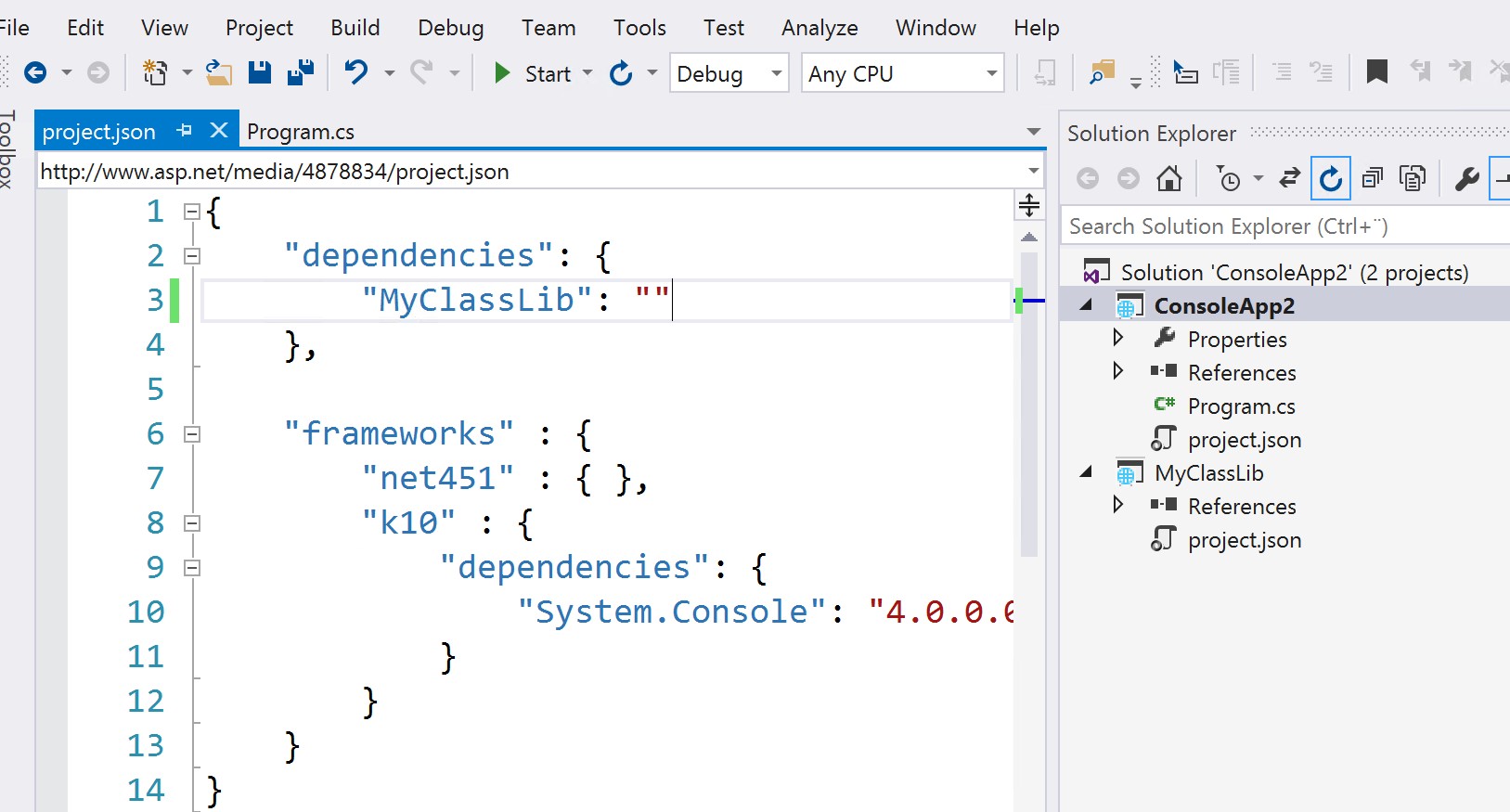Click the Search Solution Explorer field
The width and height of the screenshot is (1510, 812).
coord(1285,226)
